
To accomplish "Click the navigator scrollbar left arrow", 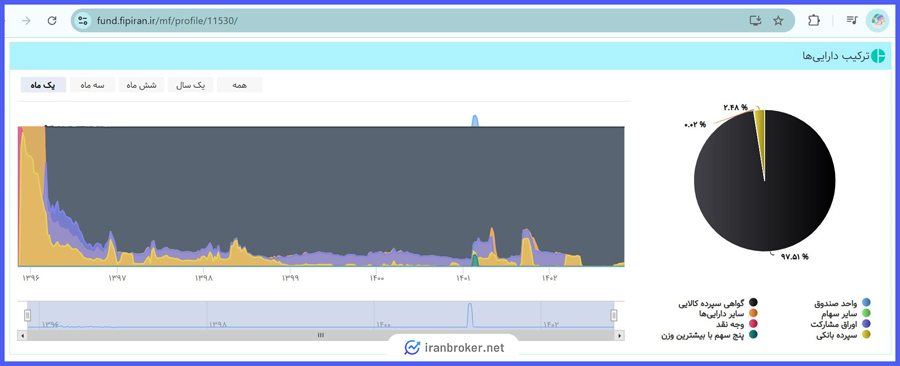I will [x=22, y=336].
